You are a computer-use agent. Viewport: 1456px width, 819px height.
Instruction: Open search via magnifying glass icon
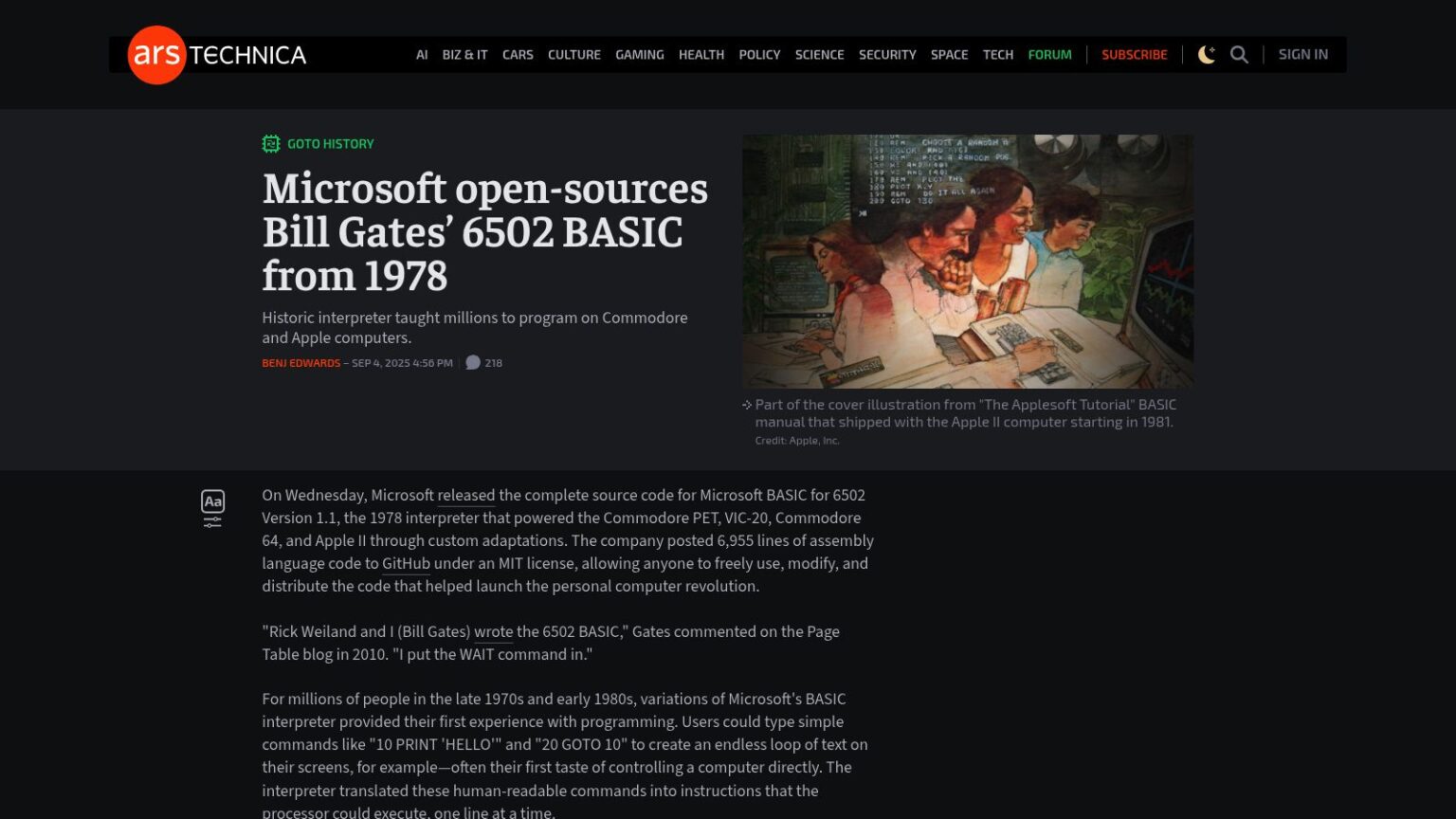click(1239, 55)
